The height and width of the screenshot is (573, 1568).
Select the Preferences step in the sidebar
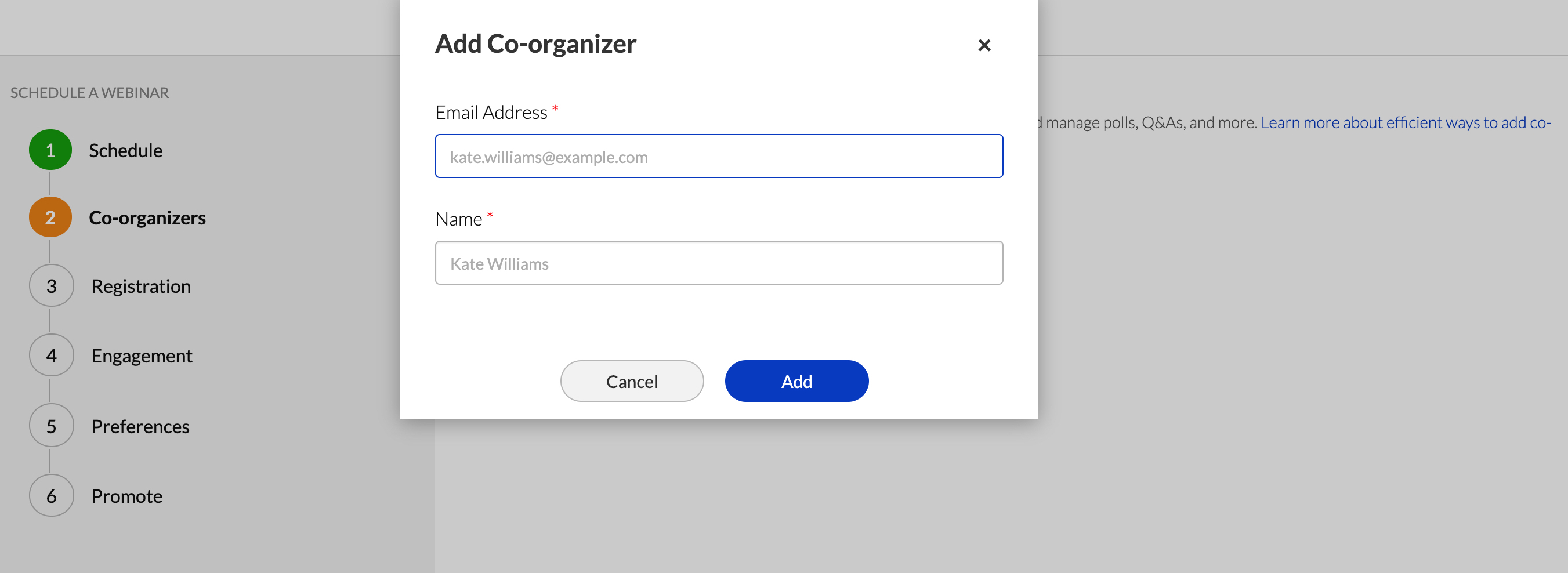click(140, 425)
